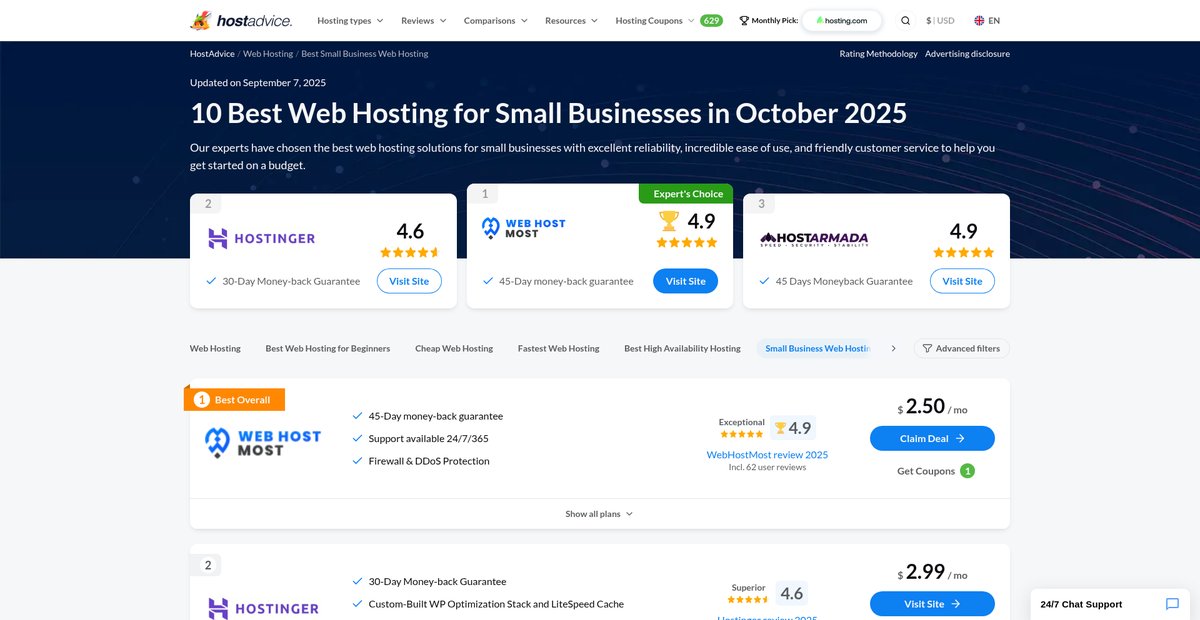The width and height of the screenshot is (1200, 620).
Task: Click the WebHostMost logo in Expert's Choice card
Action: point(523,228)
